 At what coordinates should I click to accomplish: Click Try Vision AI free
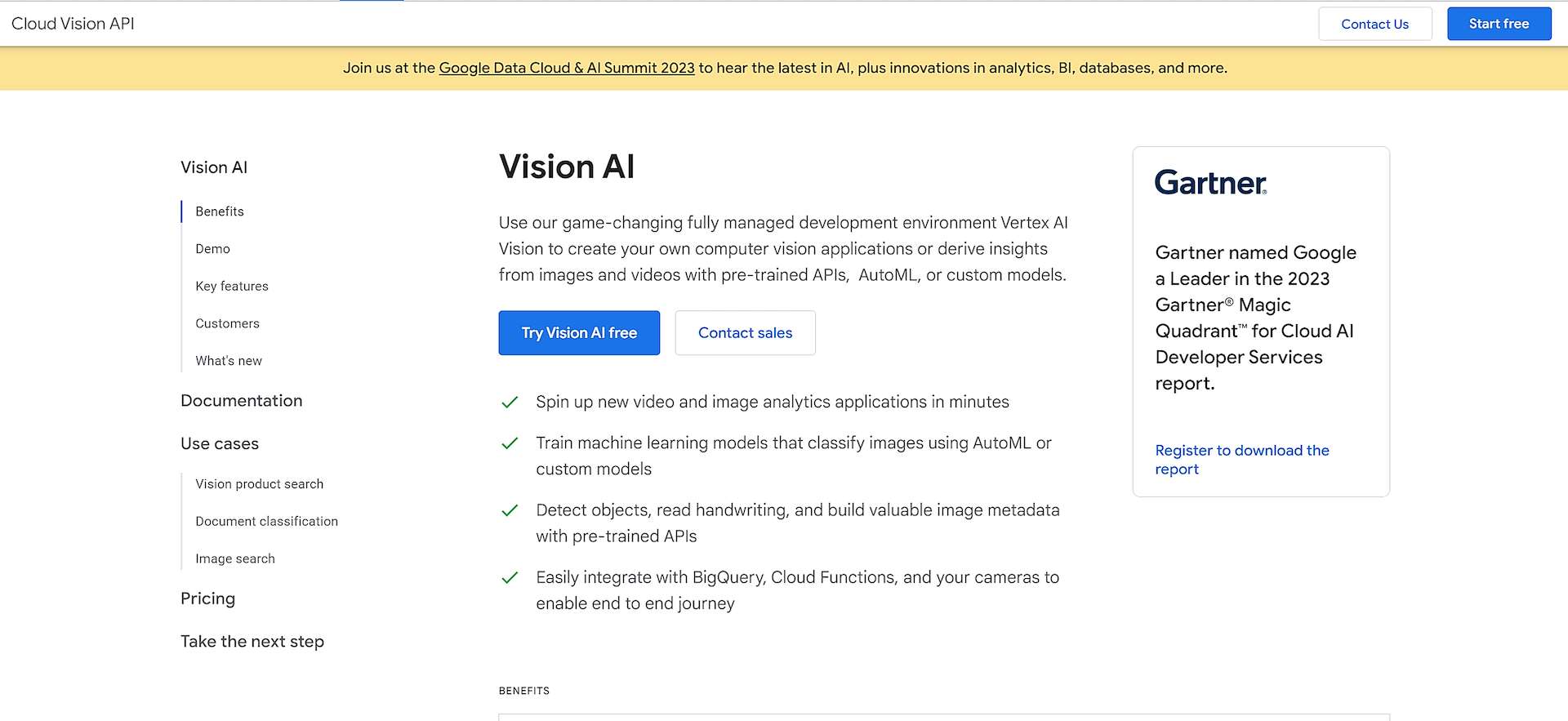pos(578,332)
